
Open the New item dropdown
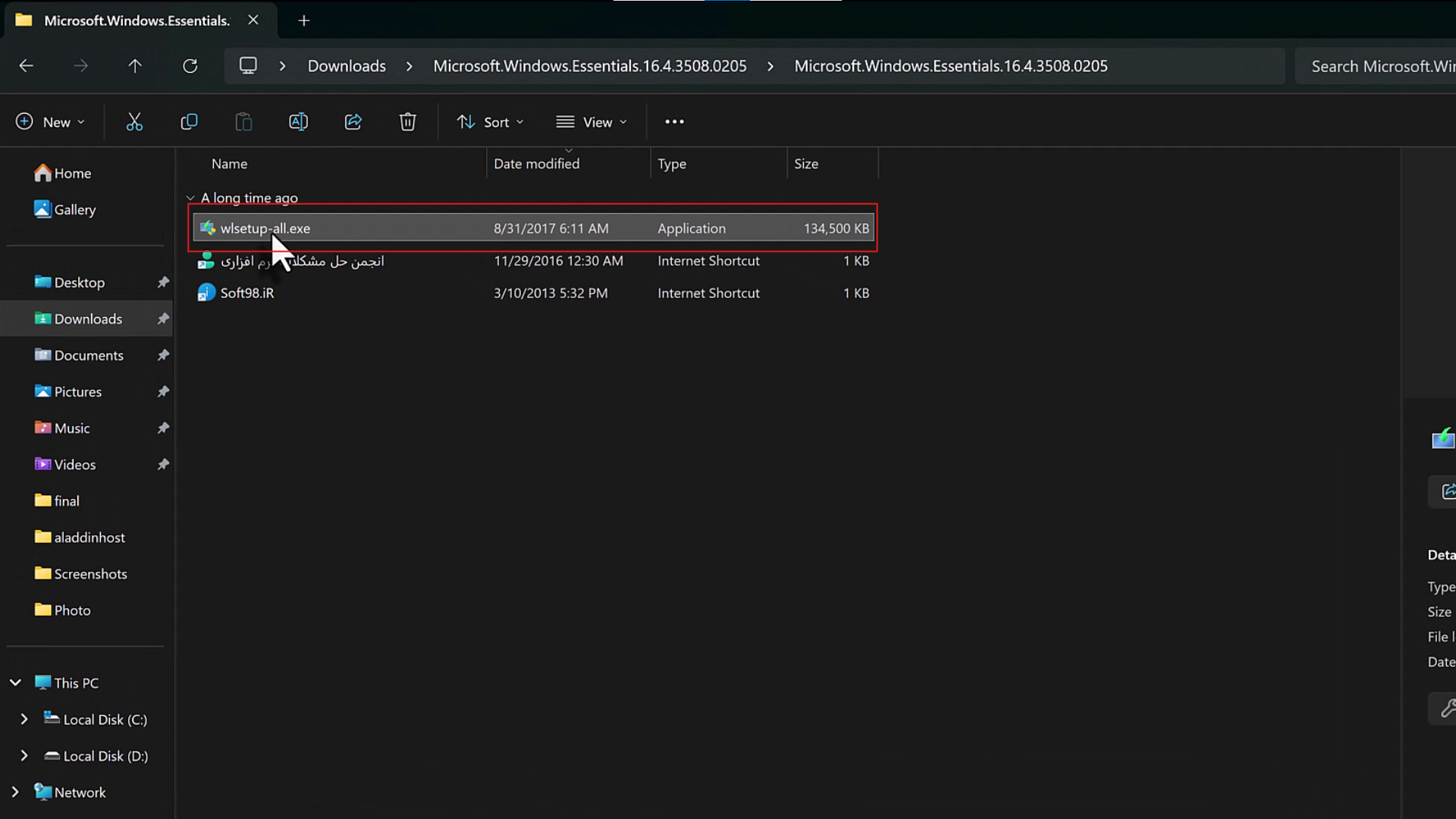50,121
